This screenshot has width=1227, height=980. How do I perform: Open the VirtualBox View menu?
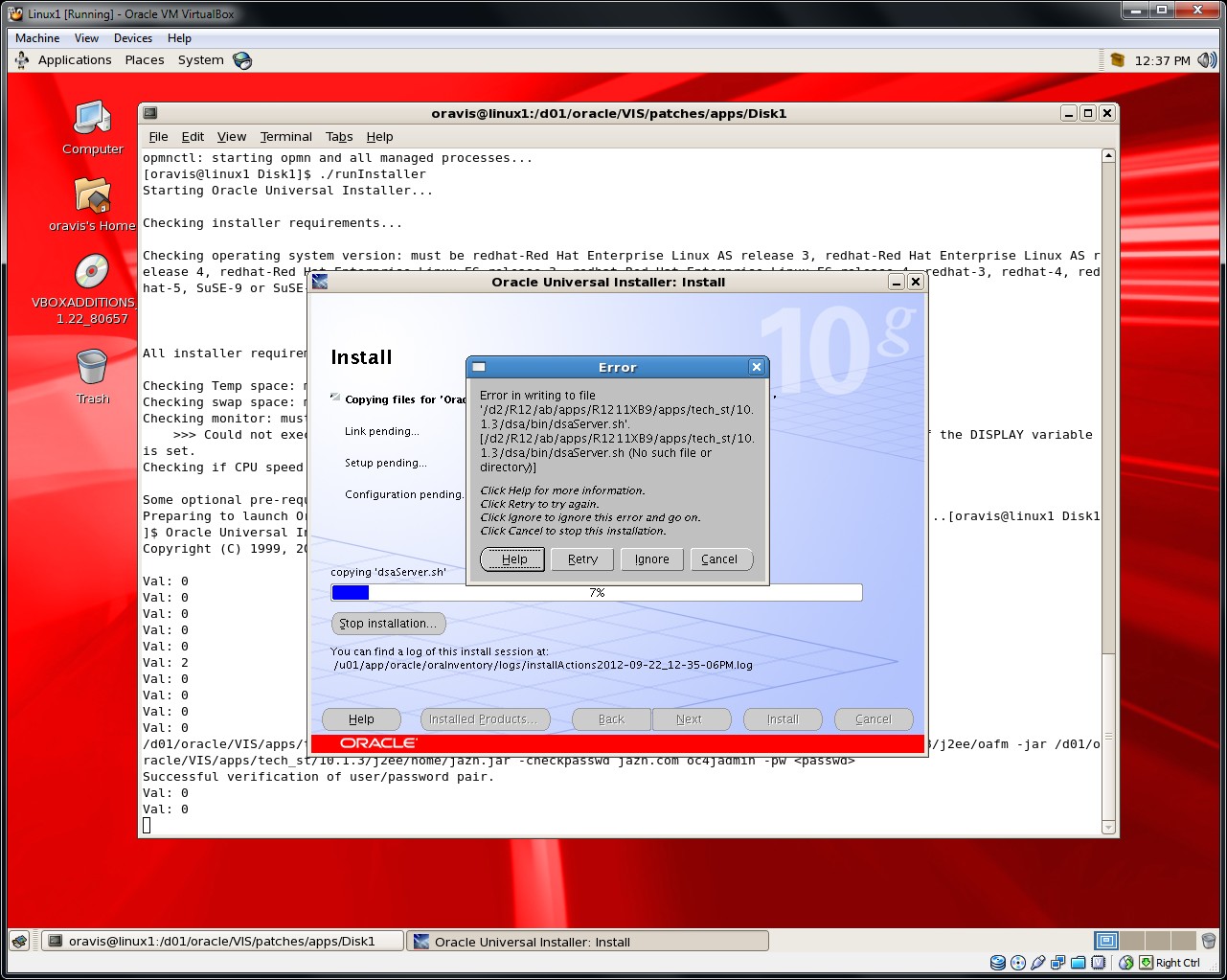point(86,38)
